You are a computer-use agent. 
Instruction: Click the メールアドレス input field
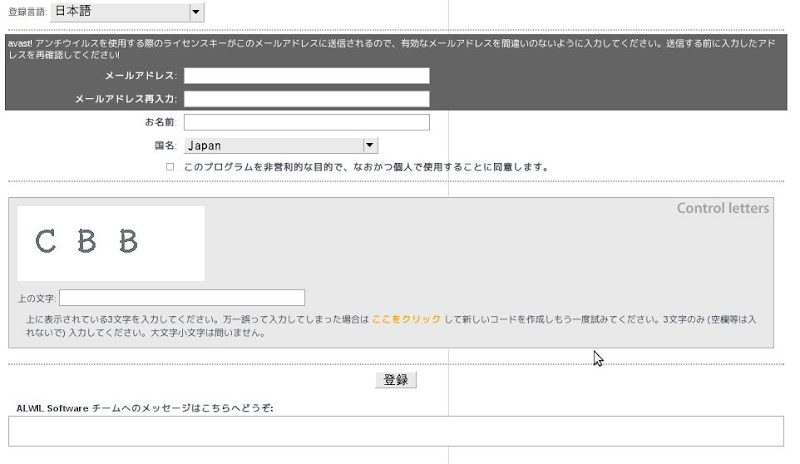pos(307,76)
